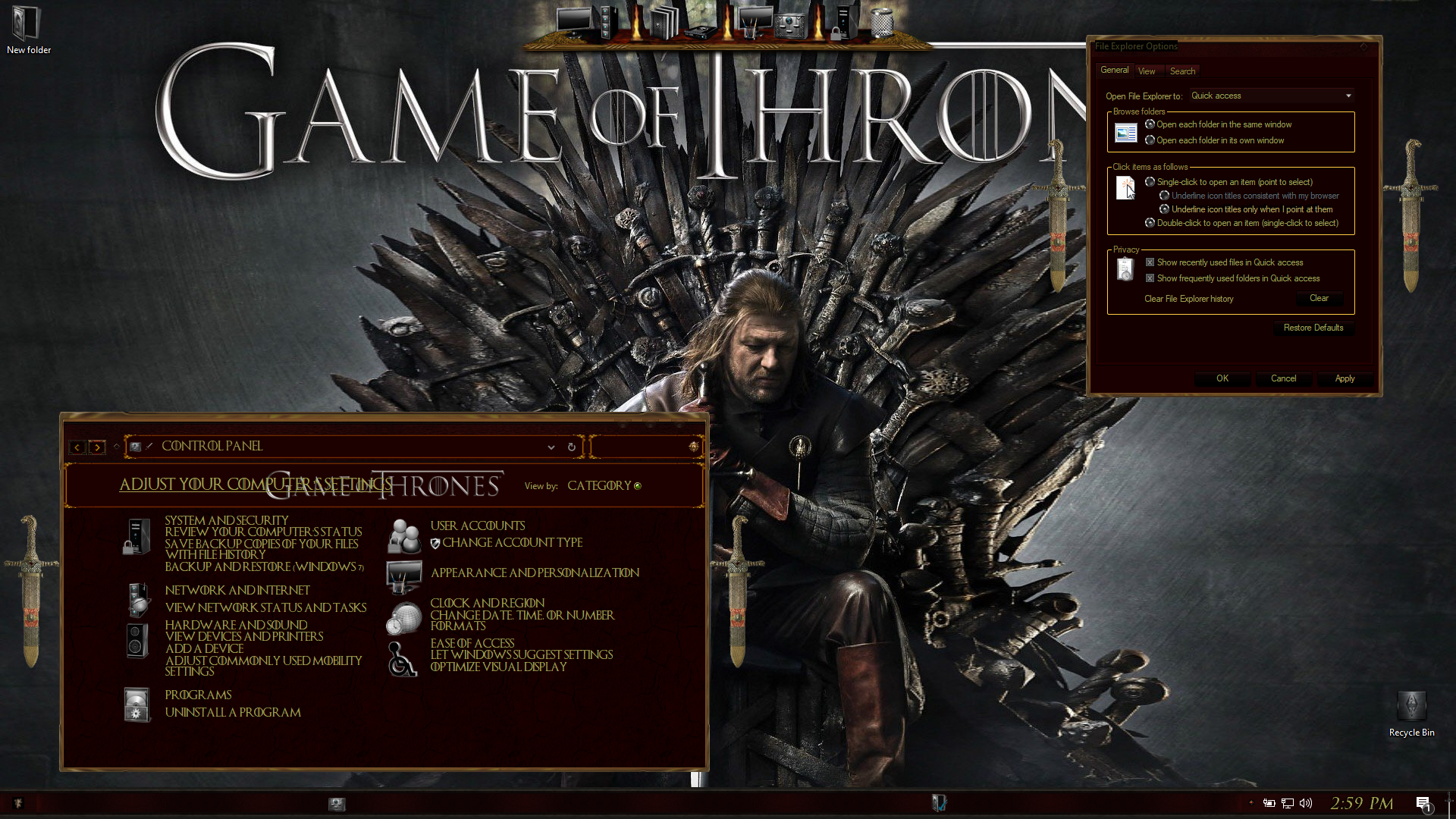Toggle Show frequently used folders in Quick access
The width and height of the screenshot is (1456, 819).
pyautogui.click(x=1150, y=278)
